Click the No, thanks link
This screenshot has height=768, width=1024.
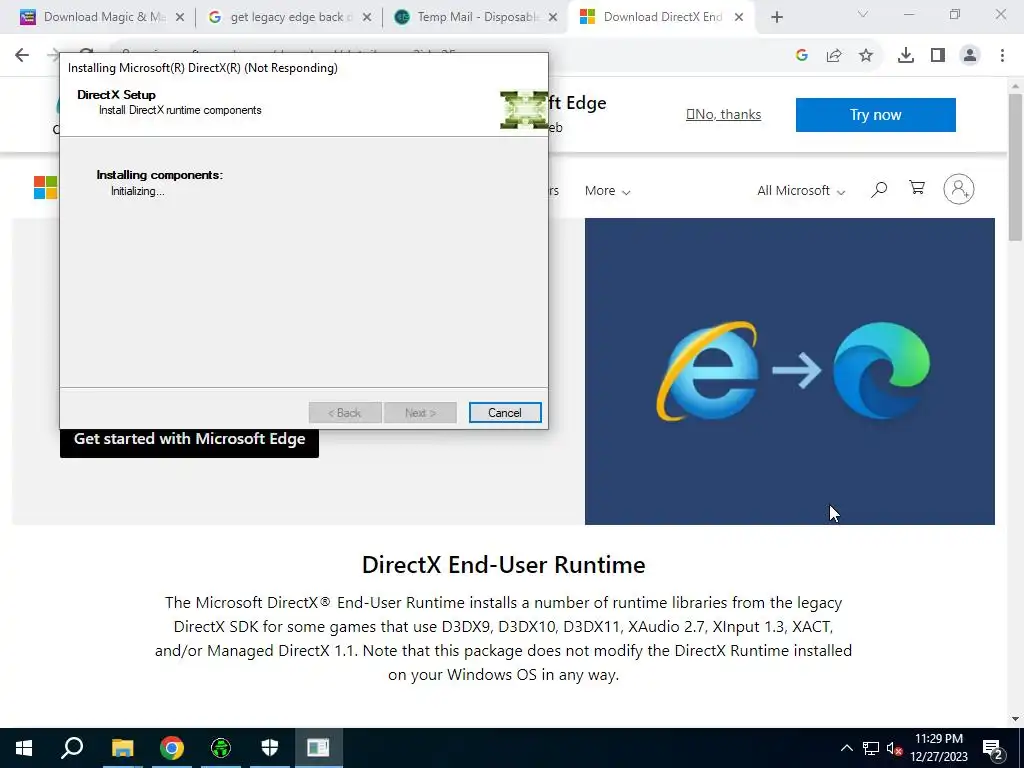[x=723, y=114]
